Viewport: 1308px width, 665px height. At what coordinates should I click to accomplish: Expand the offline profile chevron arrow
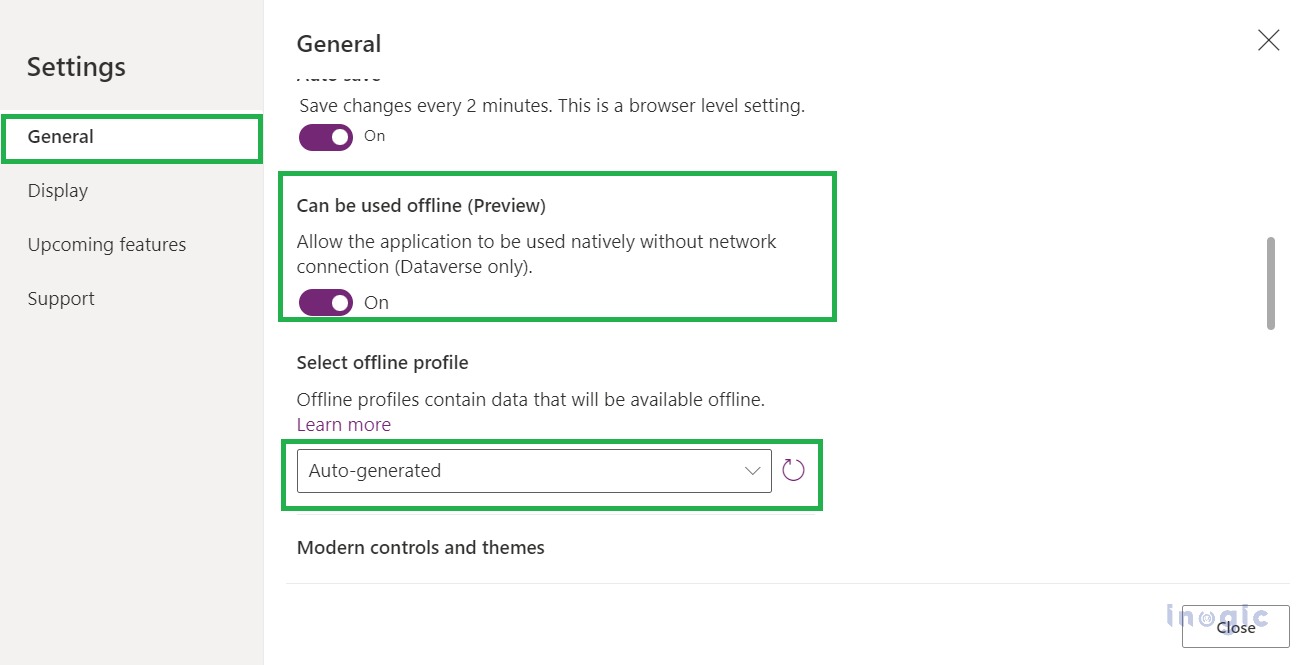(753, 471)
